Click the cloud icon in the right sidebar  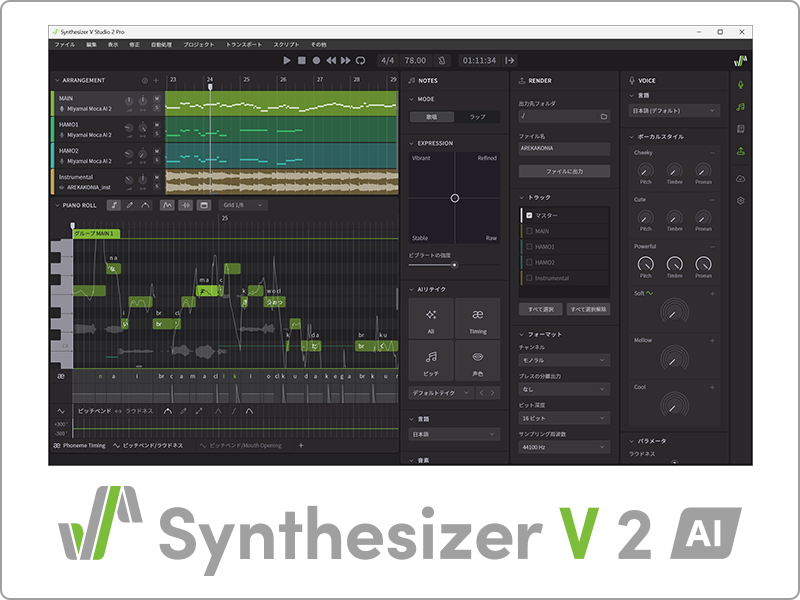[x=740, y=179]
